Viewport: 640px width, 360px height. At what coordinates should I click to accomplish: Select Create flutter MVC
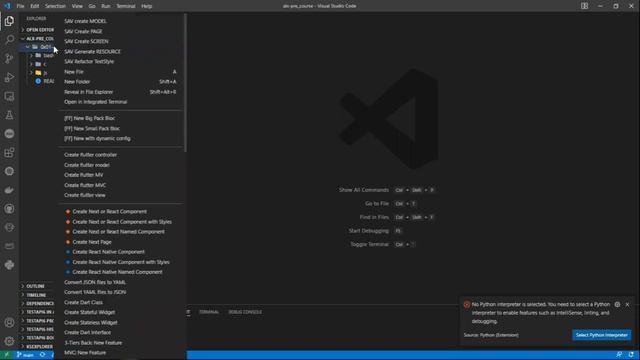[120, 185]
